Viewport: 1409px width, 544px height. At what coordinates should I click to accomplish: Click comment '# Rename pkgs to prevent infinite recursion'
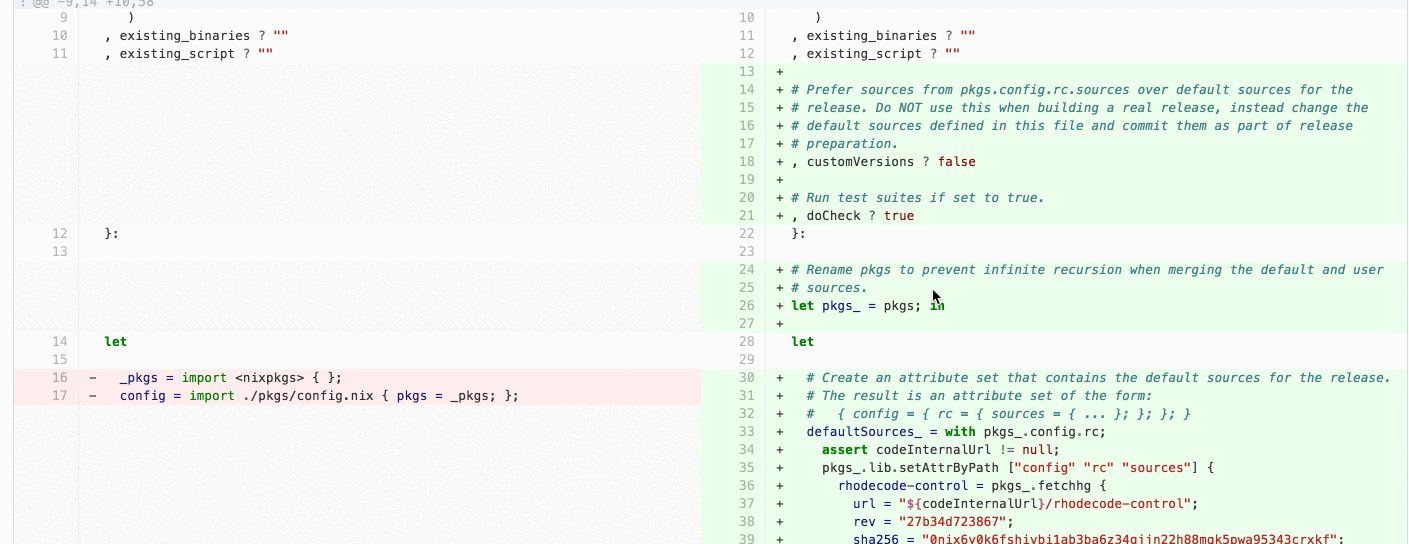1087,270
